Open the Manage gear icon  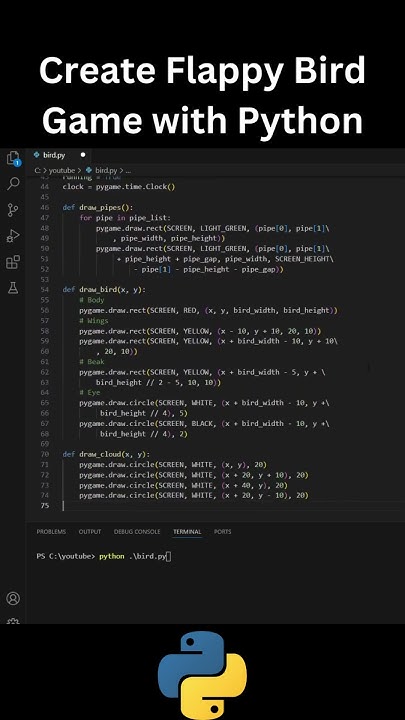tap(13, 621)
